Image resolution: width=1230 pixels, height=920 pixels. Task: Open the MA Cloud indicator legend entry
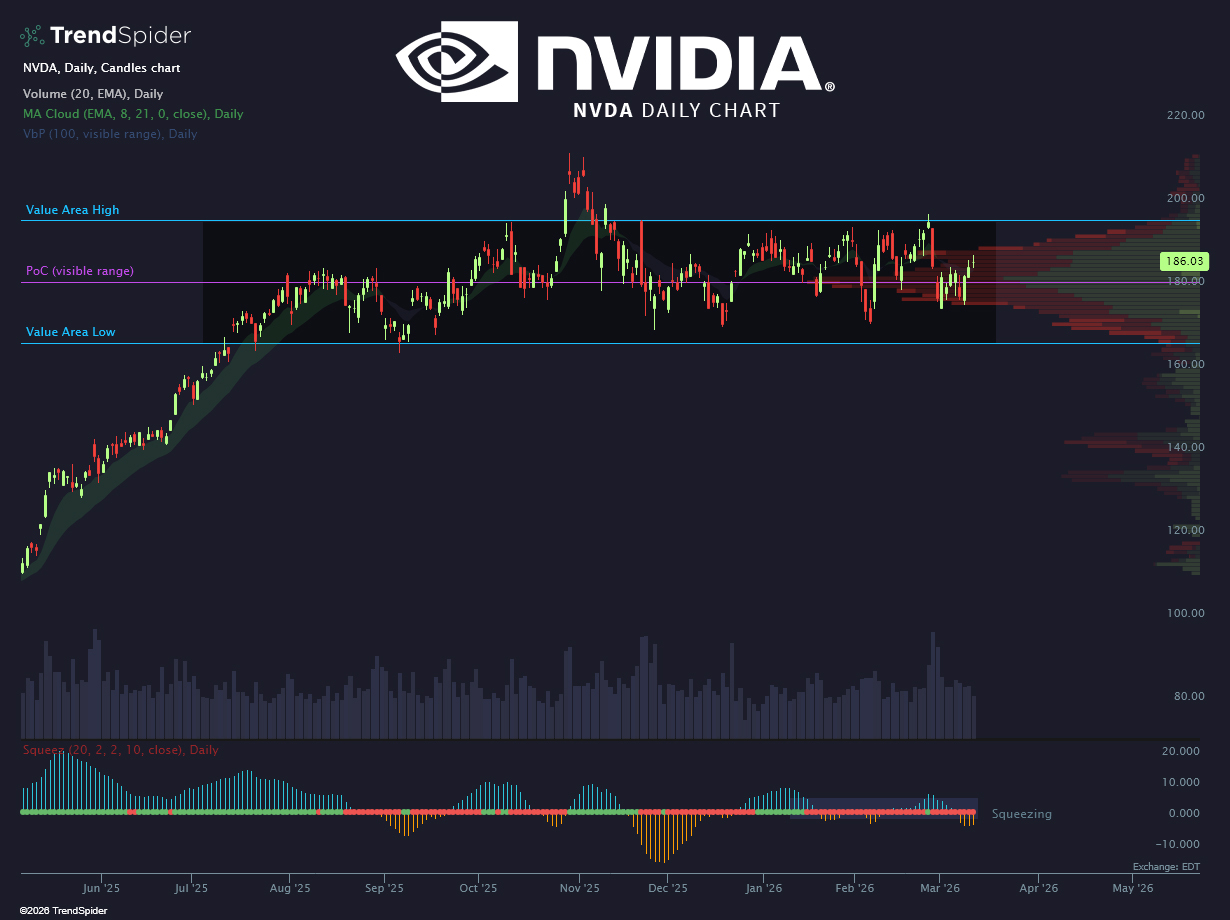pyautogui.click(x=133, y=114)
